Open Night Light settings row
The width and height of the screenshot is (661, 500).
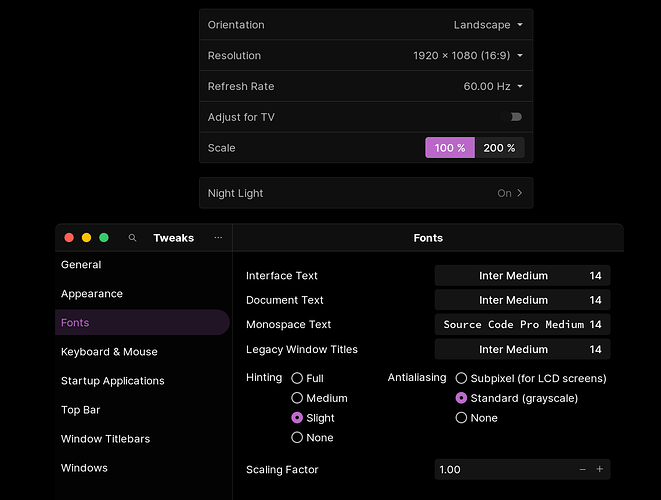click(x=365, y=193)
